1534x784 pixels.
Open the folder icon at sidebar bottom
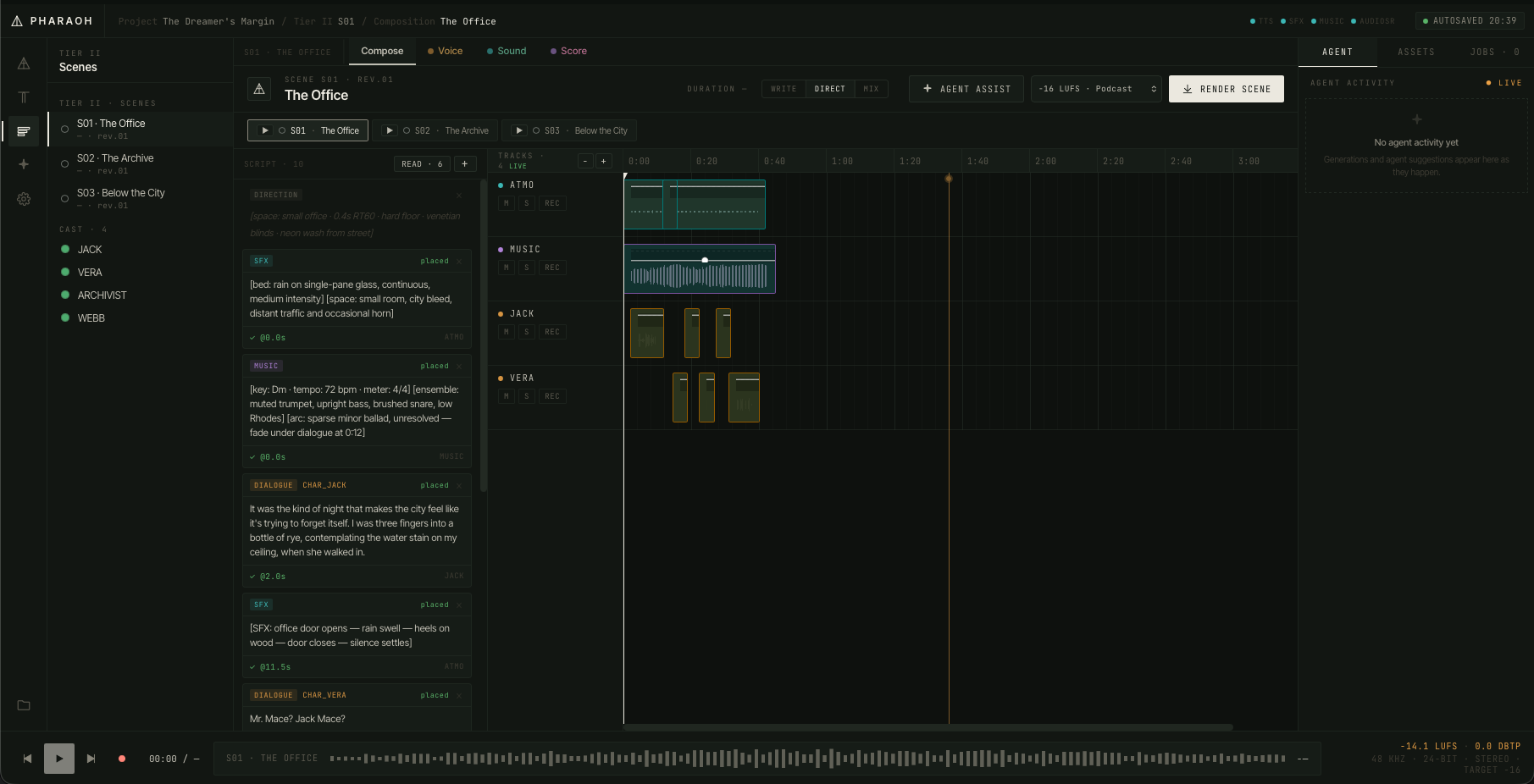coord(24,705)
